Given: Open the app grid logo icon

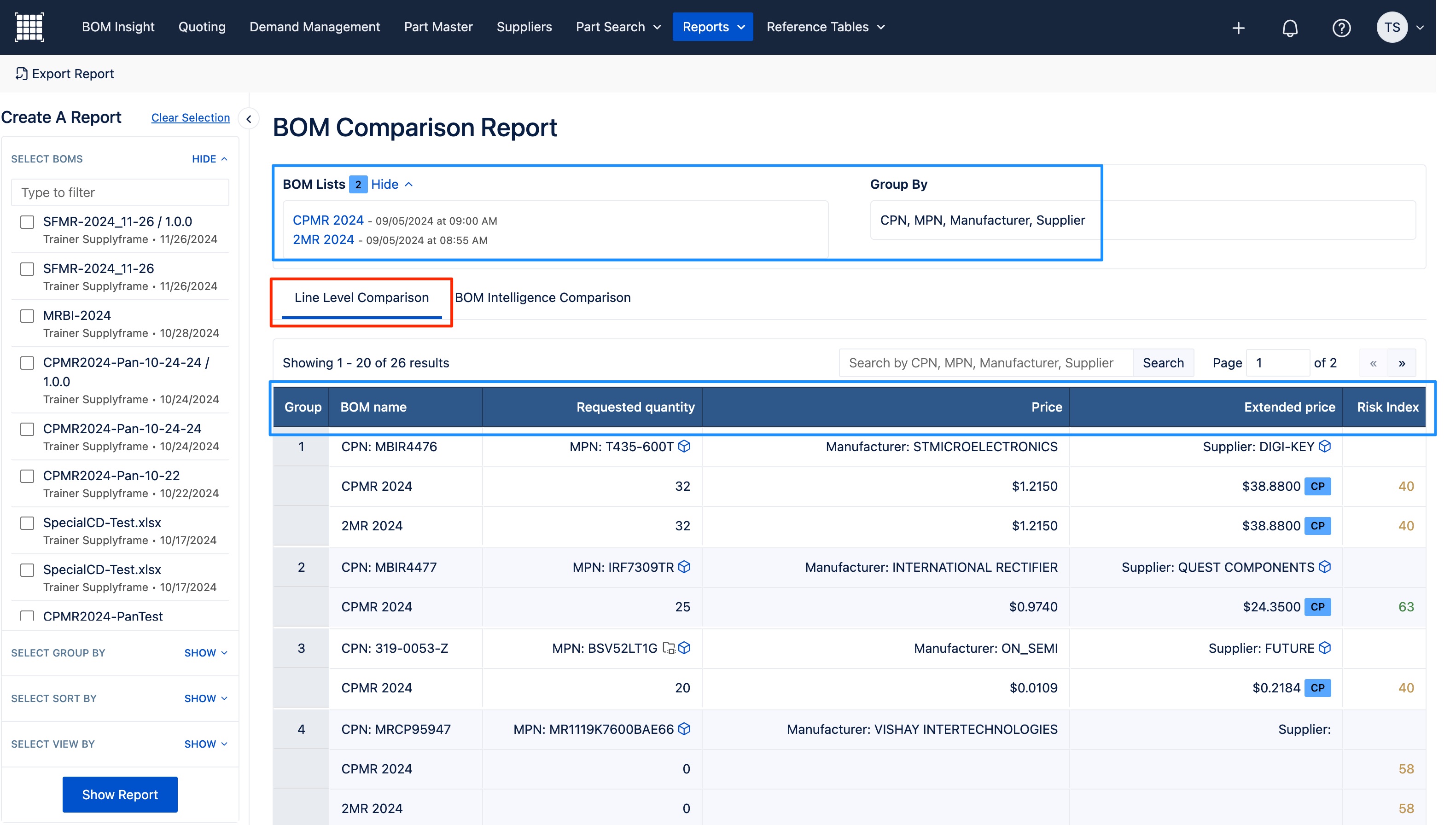Looking at the screenshot, I should coord(29,27).
